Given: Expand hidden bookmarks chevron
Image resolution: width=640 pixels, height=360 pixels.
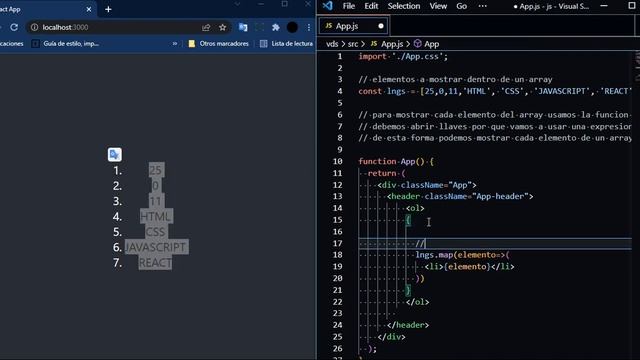Looking at the screenshot, I should click(175, 43).
